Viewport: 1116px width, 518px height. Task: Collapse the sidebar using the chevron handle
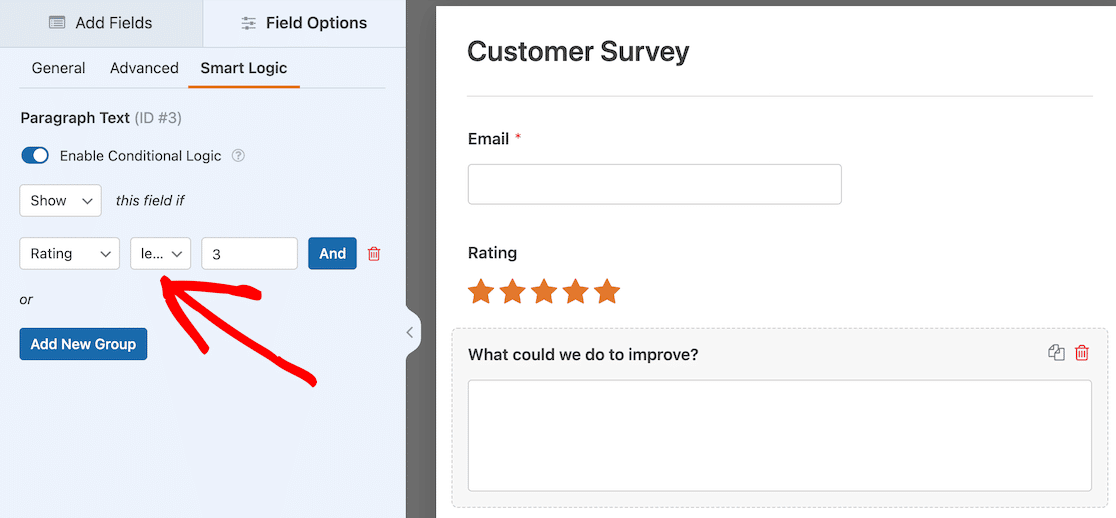[410, 333]
